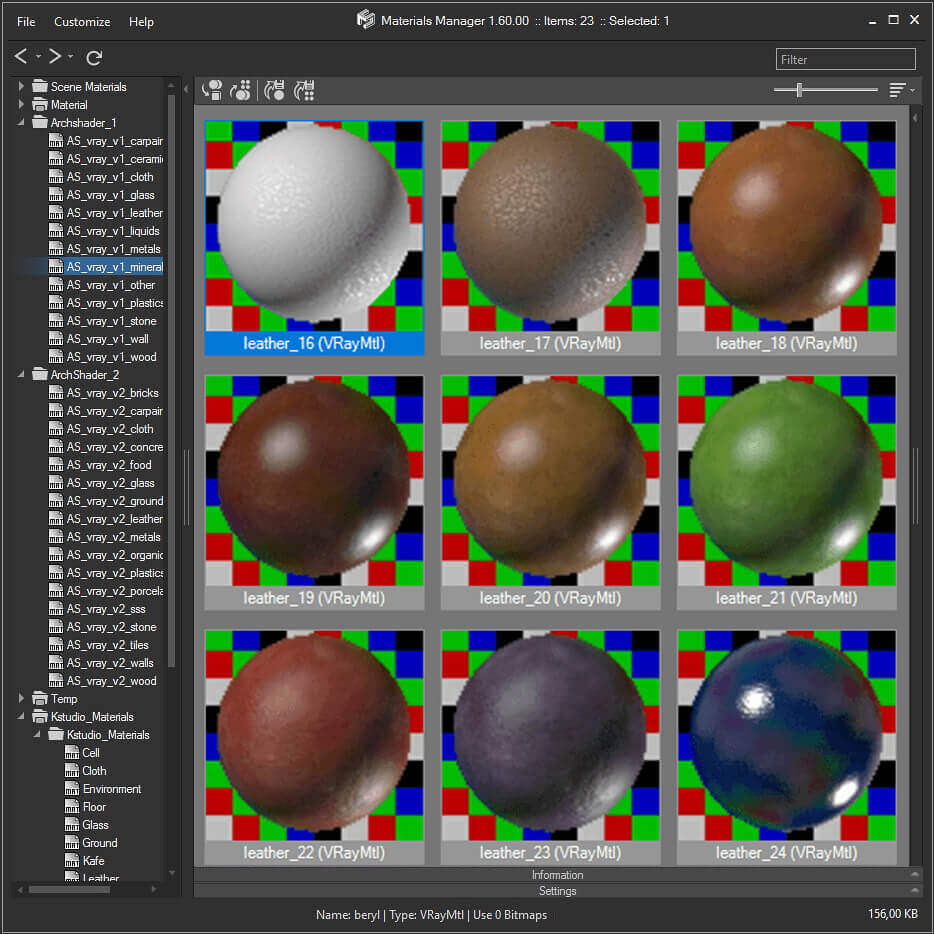Click in the Filter search field
This screenshot has height=934, width=934.
845,59
